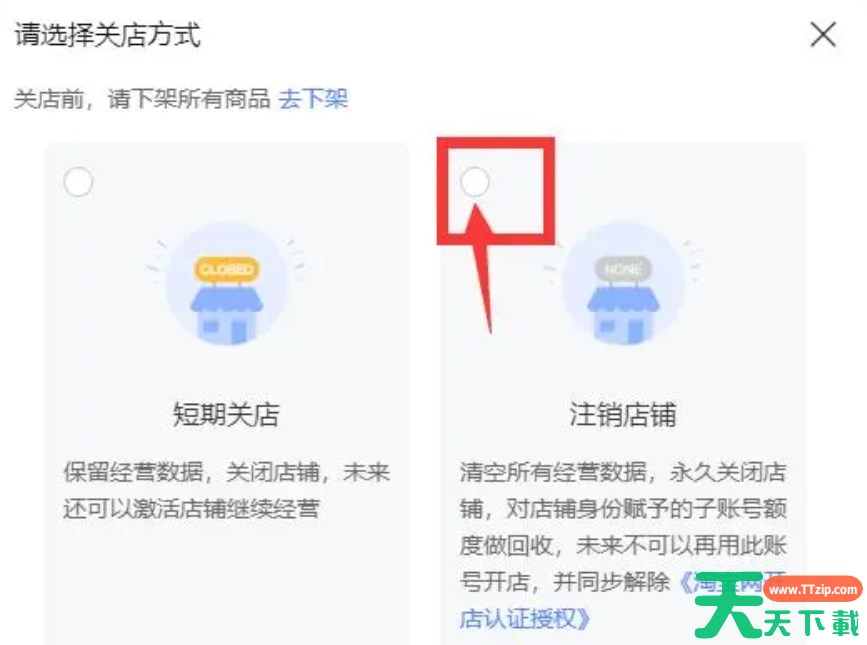
Task: Select the 短期关店 radio button
Action: (x=78, y=182)
